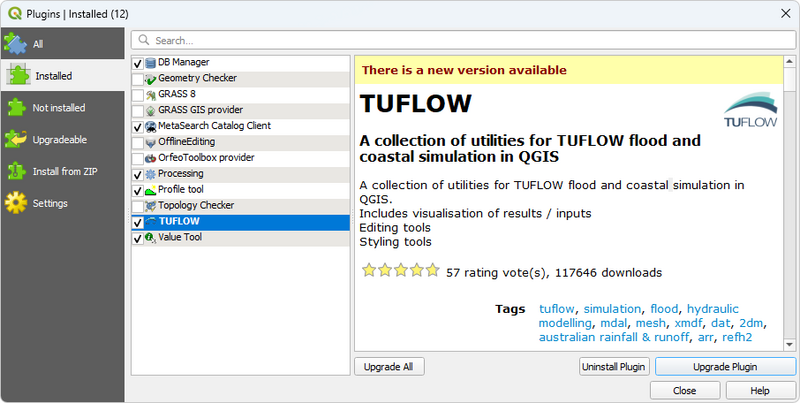Switch to the Not installed tab
Screen dimensions: 800x403
pos(60,108)
